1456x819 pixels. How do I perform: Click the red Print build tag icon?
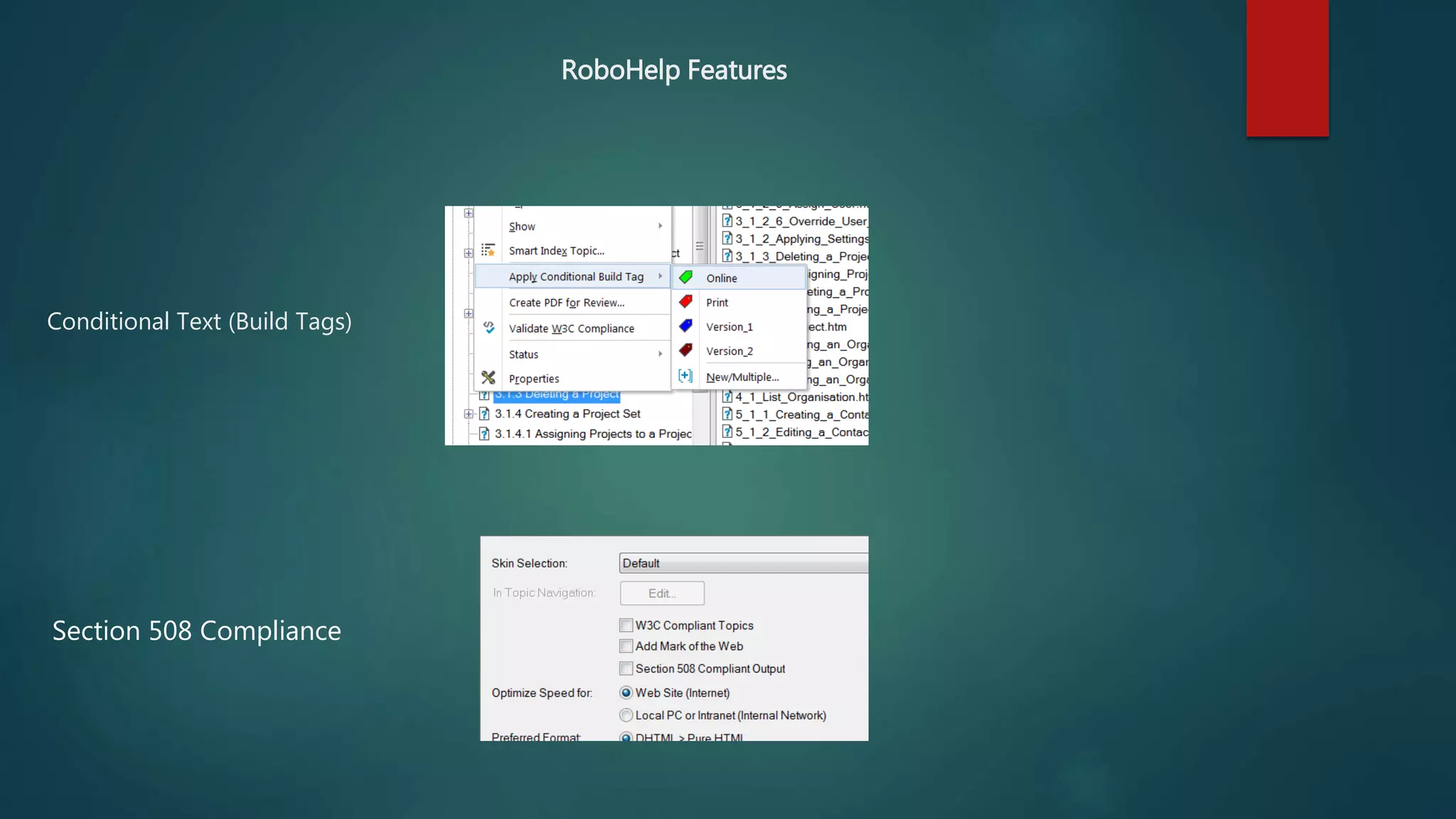coord(686,301)
